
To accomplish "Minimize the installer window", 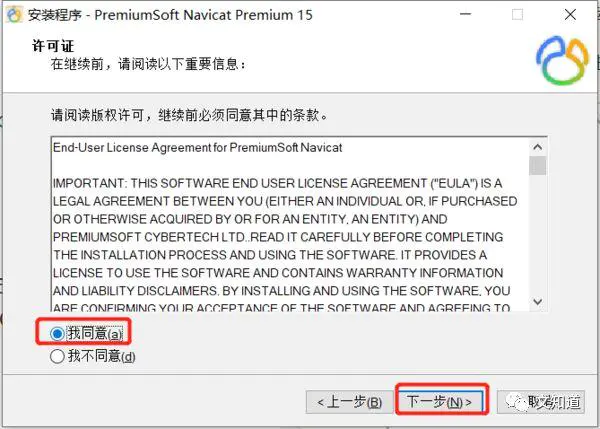I will pyautogui.click(x=465, y=15).
